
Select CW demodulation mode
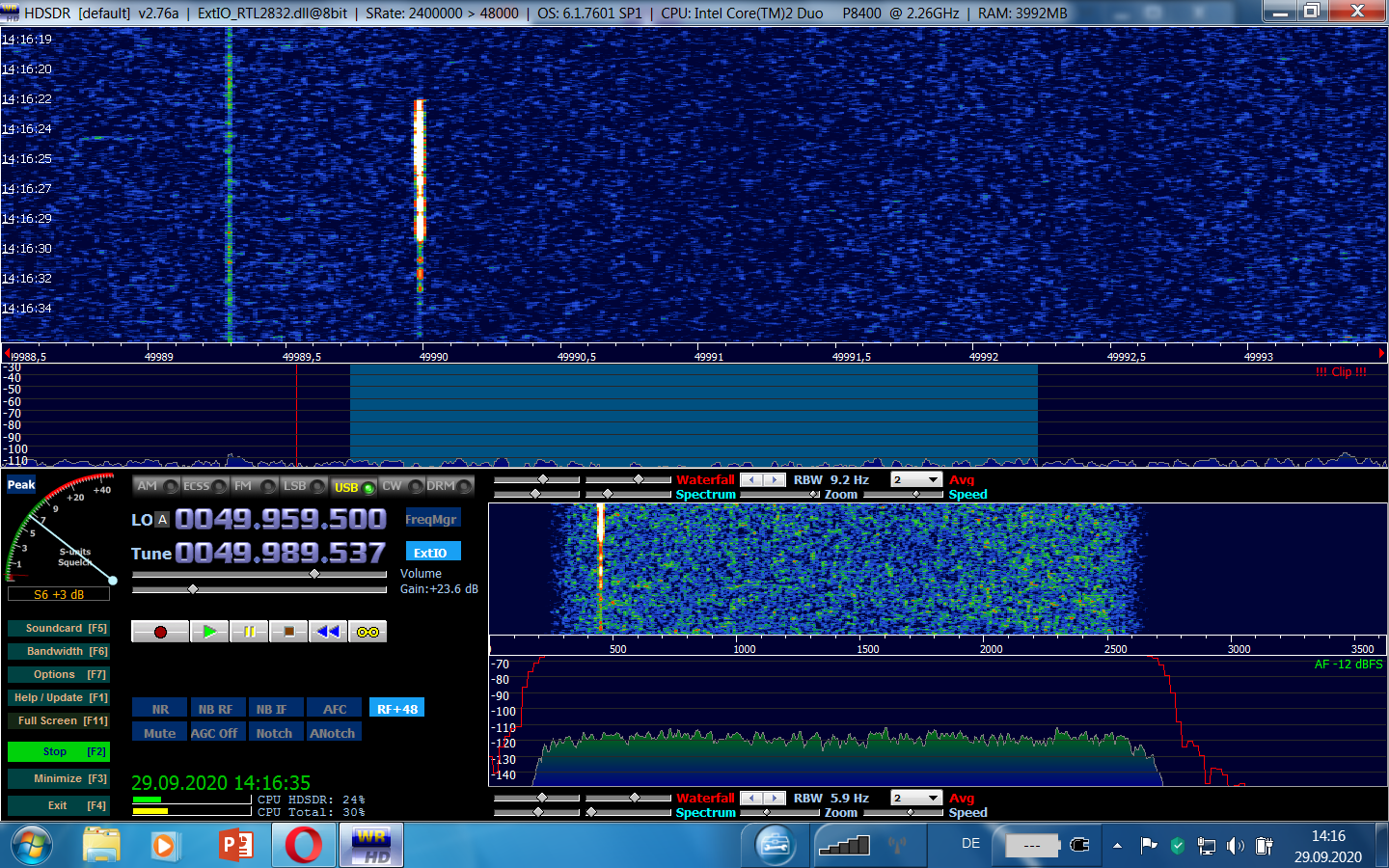pos(401,486)
